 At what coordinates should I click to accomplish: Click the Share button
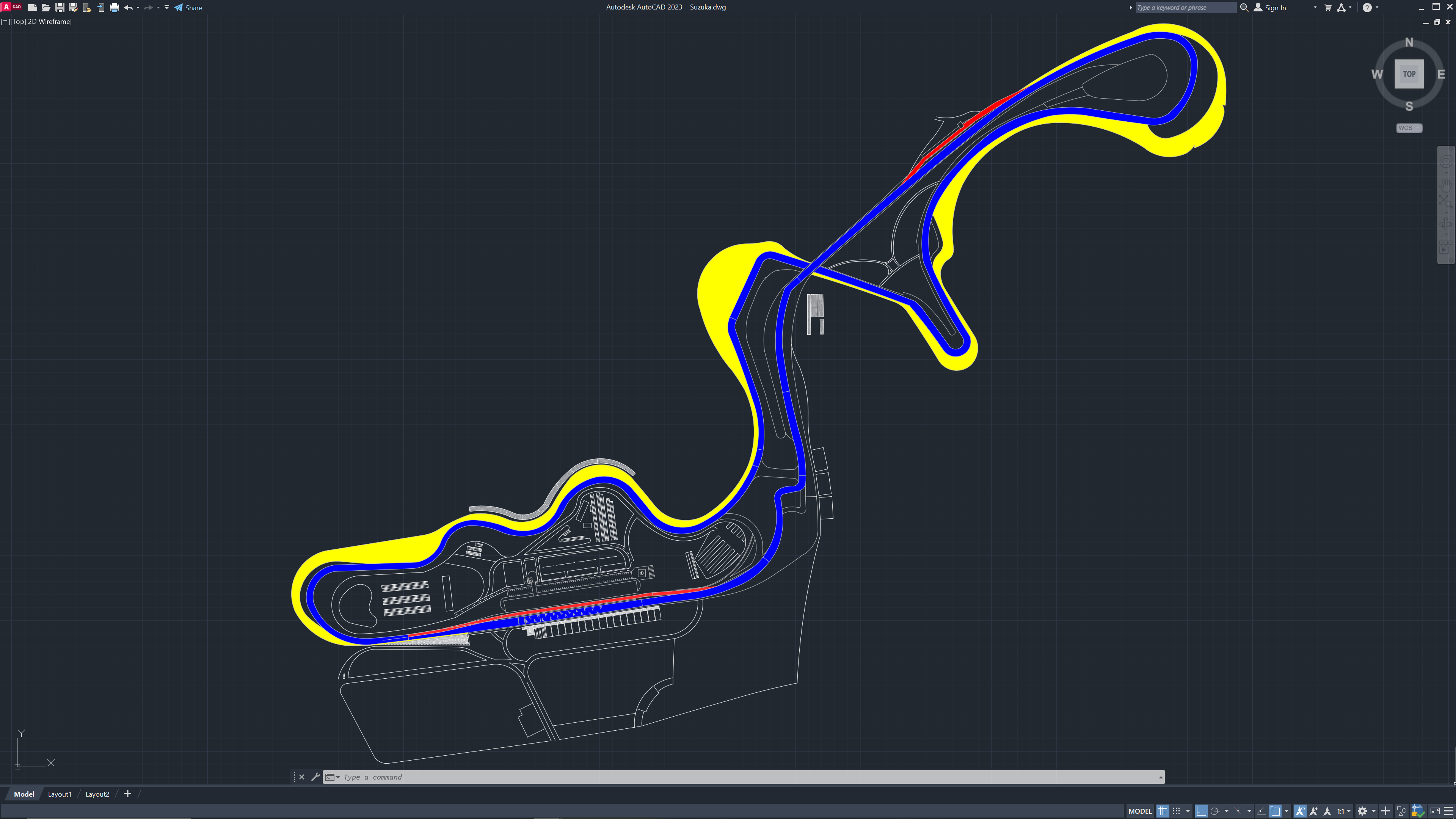[188, 8]
